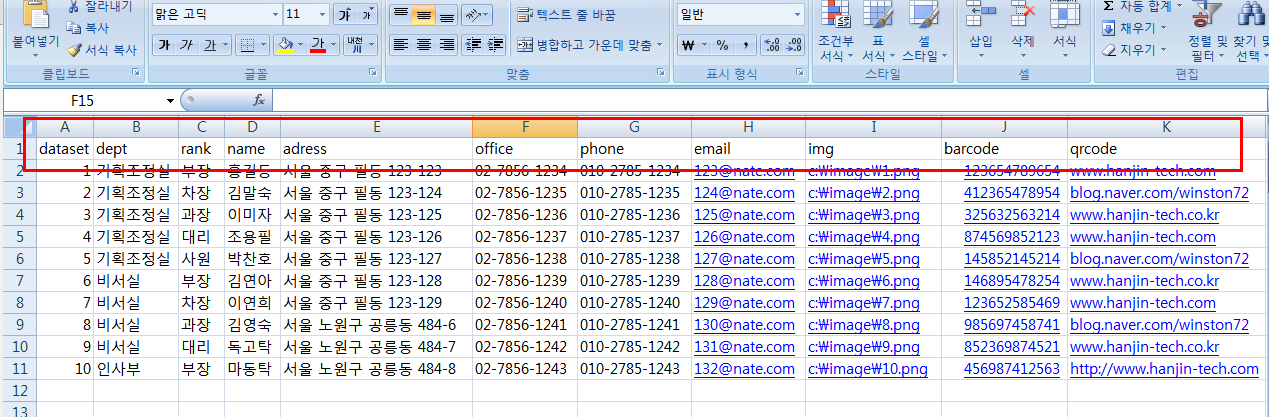This screenshot has height=417, width=1269.
Task: Click the bold (가) formatting button
Action: click(163, 45)
